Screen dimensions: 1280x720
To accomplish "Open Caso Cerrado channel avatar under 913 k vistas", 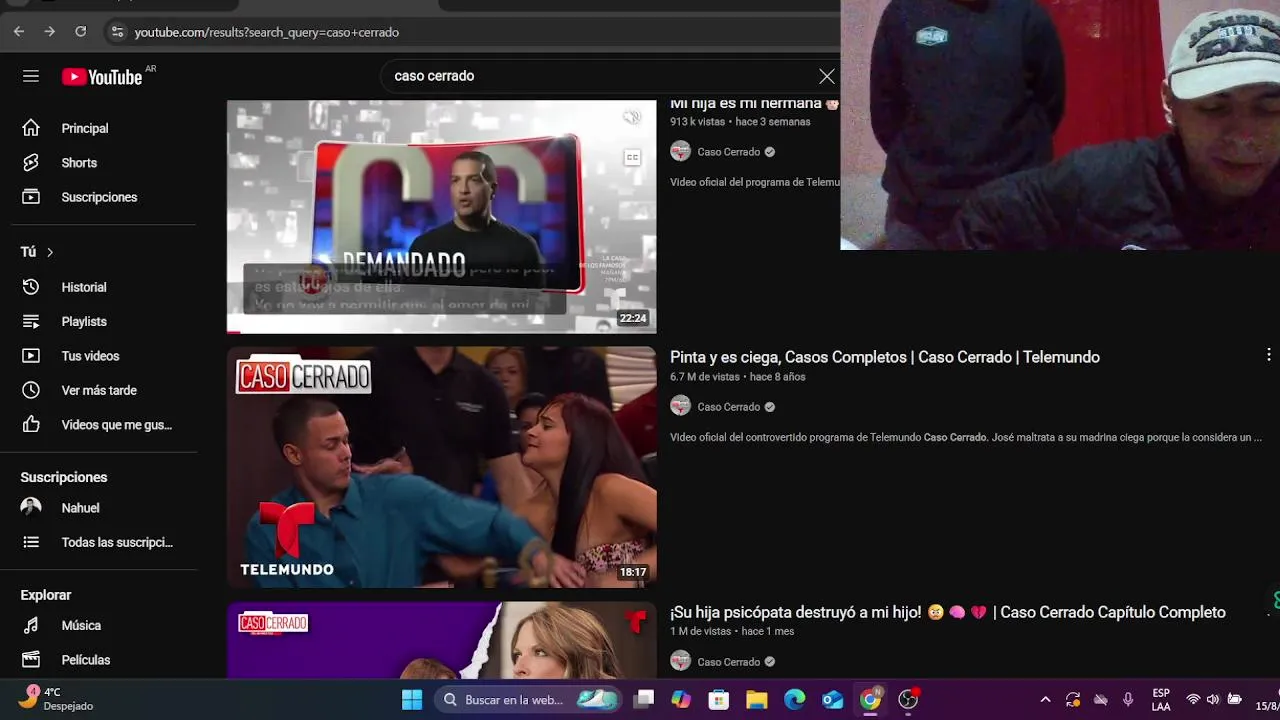I will [x=680, y=152].
